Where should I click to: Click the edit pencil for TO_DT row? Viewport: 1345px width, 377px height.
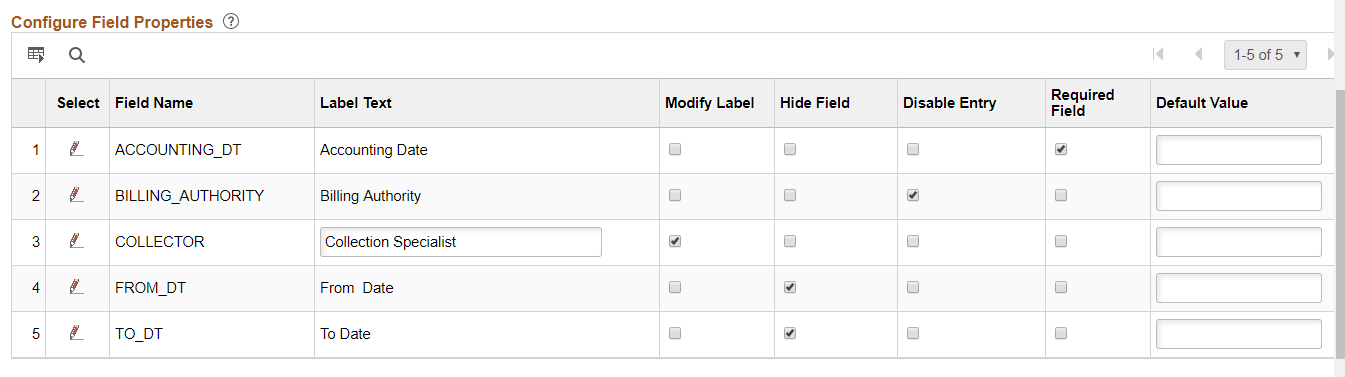pos(76,333)
